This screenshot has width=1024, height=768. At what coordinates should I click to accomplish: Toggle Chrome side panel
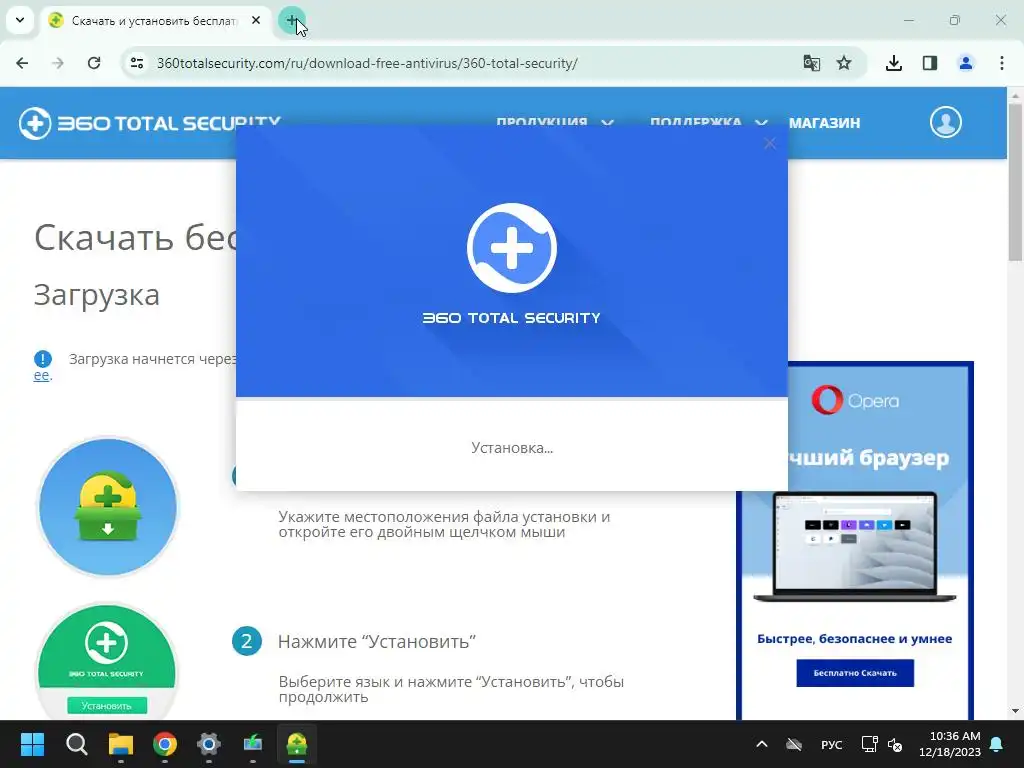(930, 63)
